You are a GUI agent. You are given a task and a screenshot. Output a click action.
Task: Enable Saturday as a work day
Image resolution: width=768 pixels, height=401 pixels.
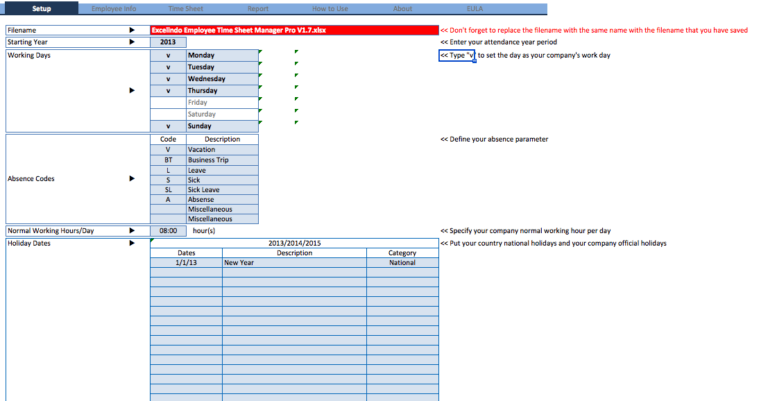click(168, 114)
